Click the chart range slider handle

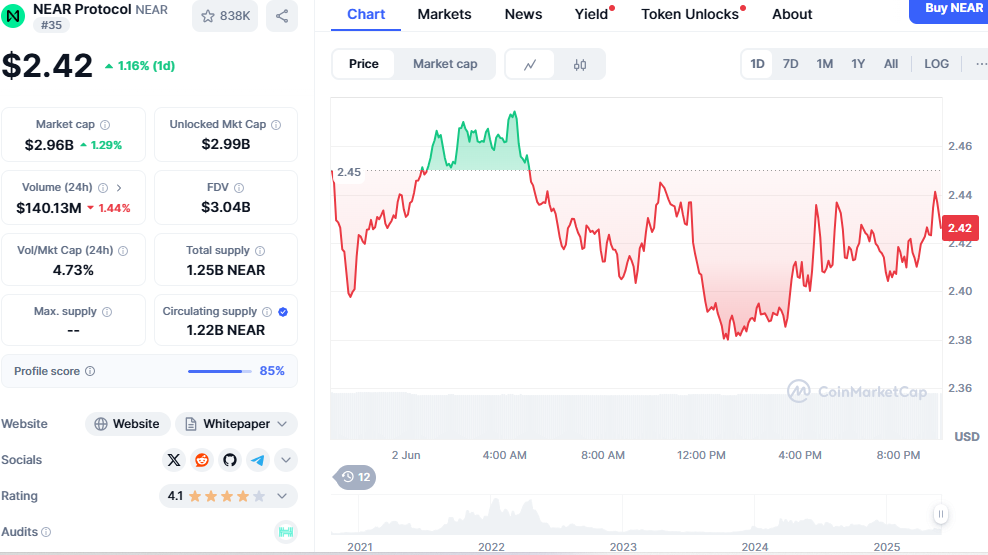click(x=940, y=514)
